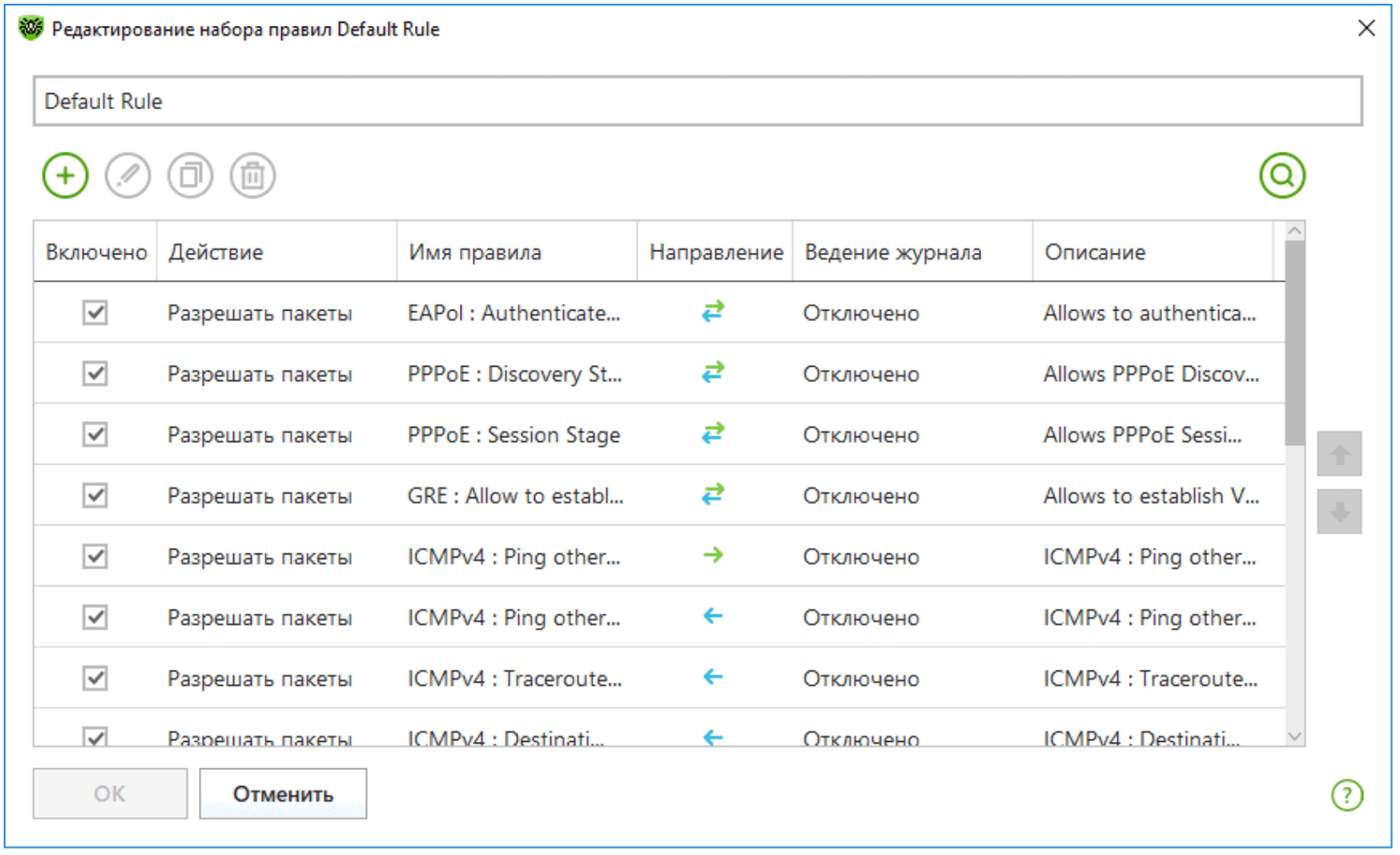
Task: Select the GRE Allow to establish row
Action: (x=515, y=496)
